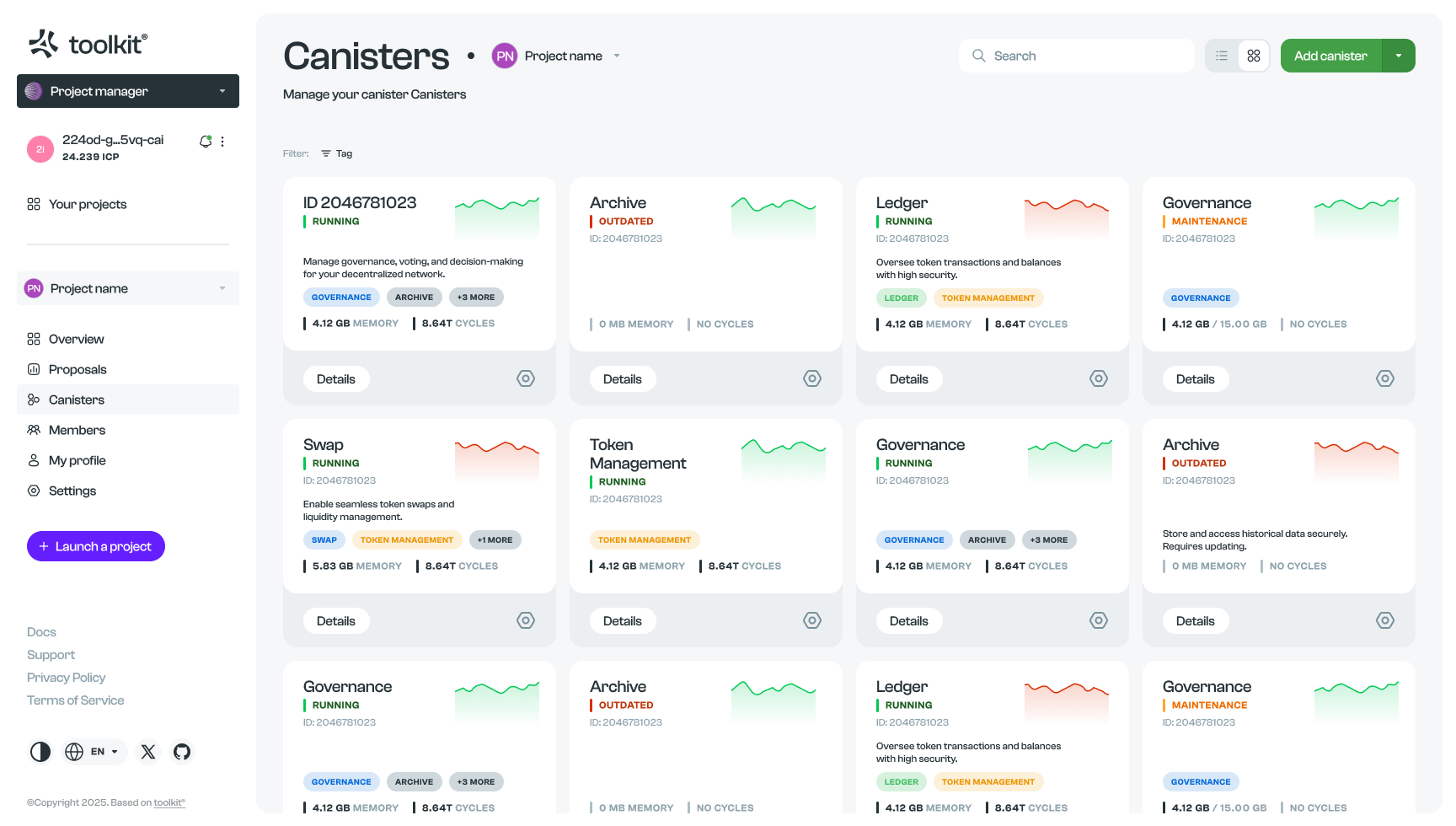The image size is (1456, 826).
Task: Open Details for Token Management canister
Action: point(623,621)
